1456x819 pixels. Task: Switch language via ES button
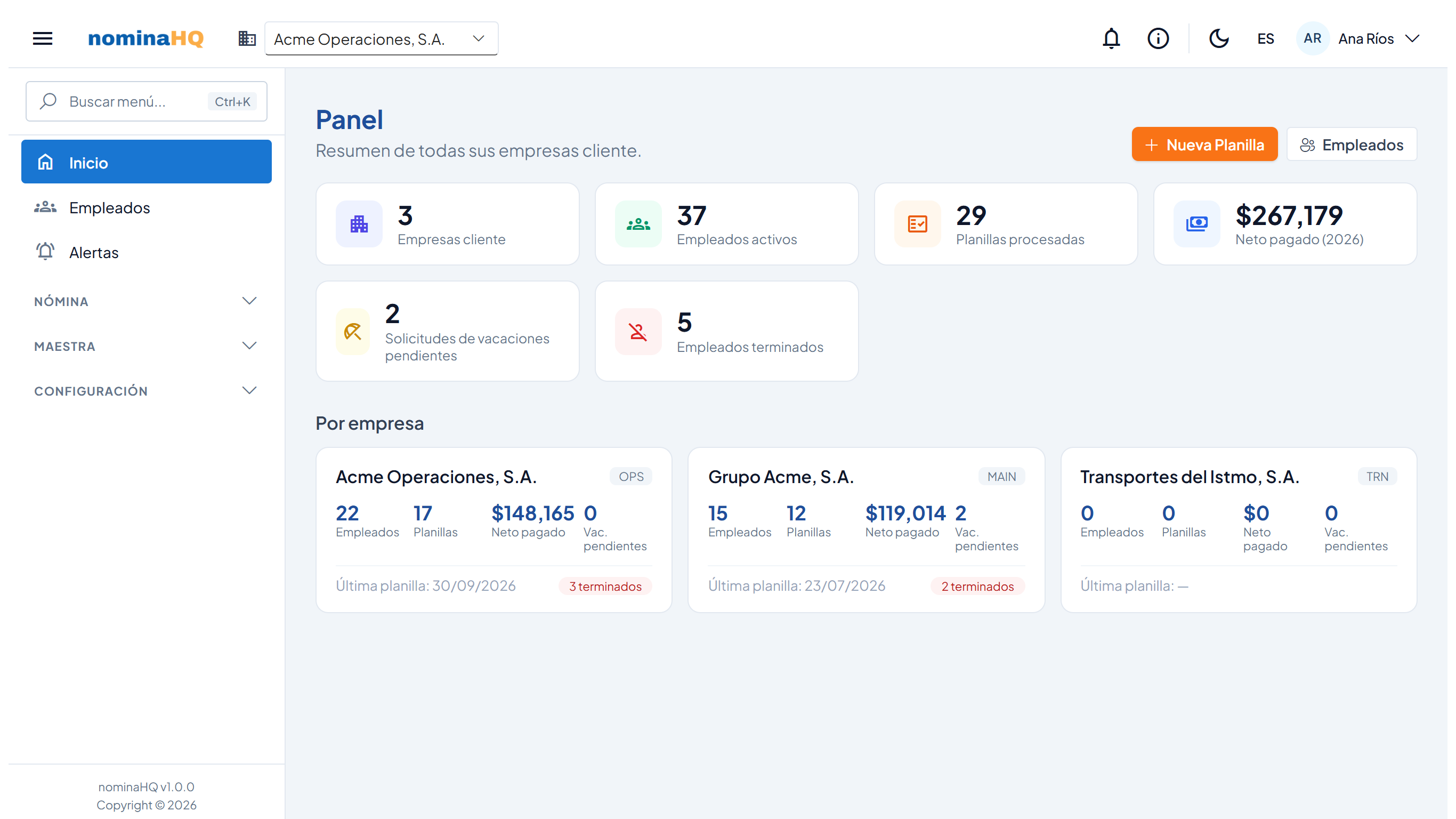pos(1266,38)
